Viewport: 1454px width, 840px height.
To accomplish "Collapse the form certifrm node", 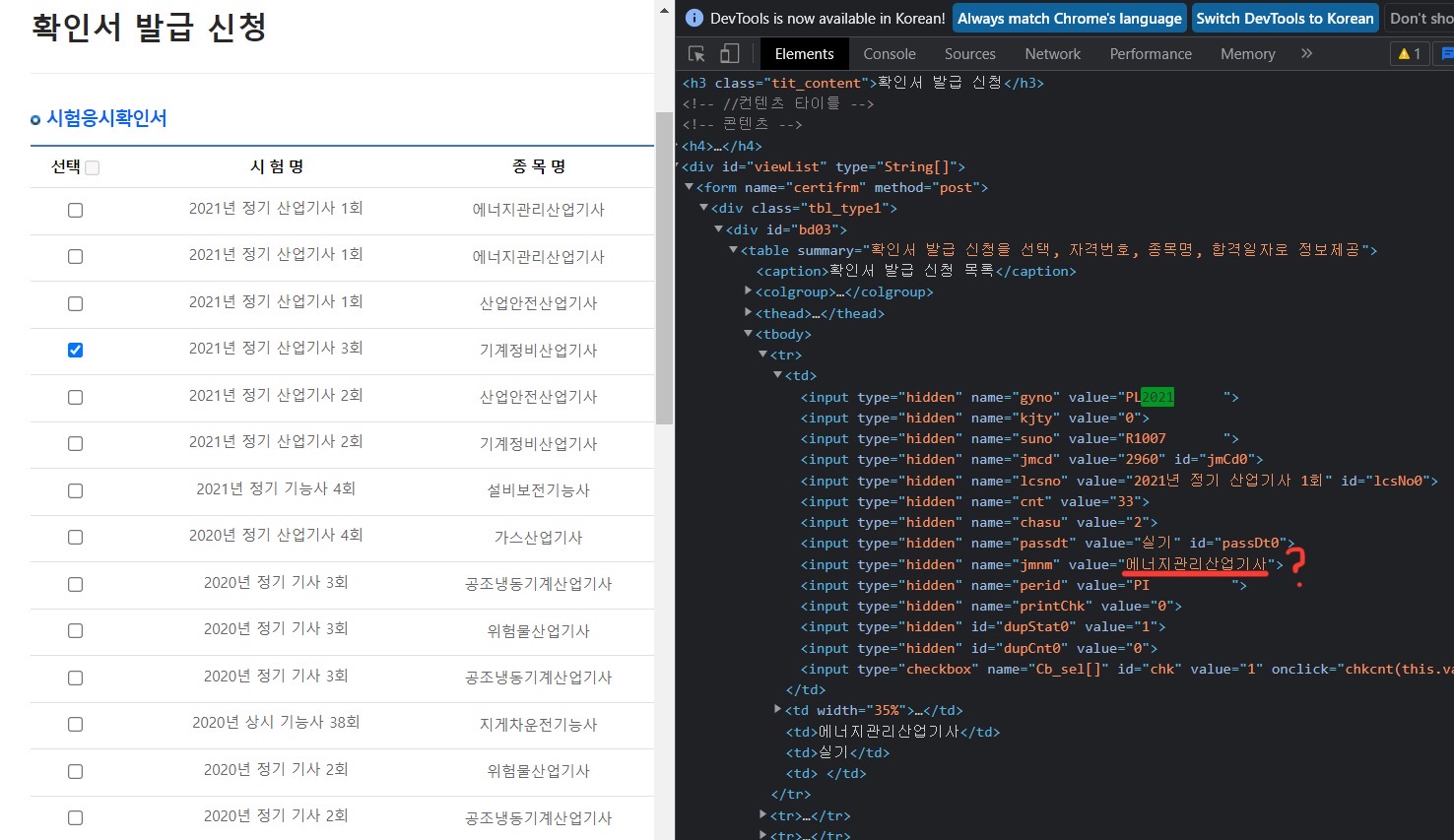I will (689, 187).
